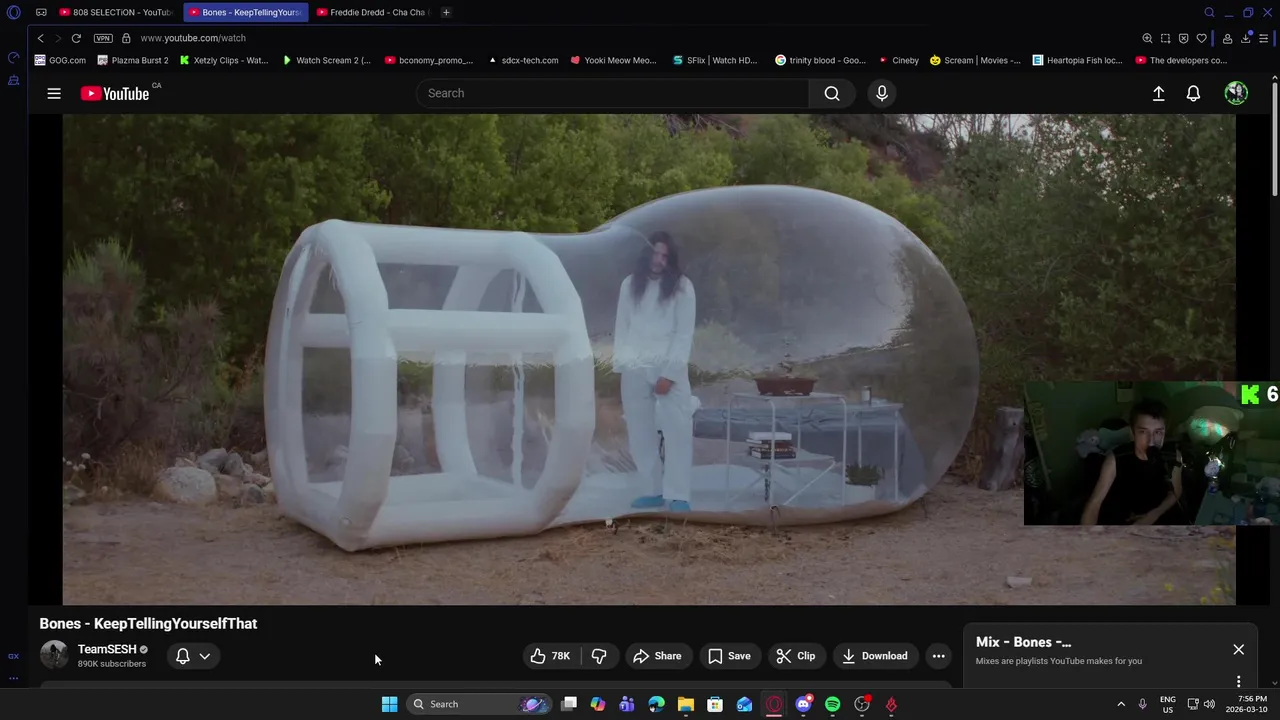Click the page vertical scrollbar

click(1275, 140)
